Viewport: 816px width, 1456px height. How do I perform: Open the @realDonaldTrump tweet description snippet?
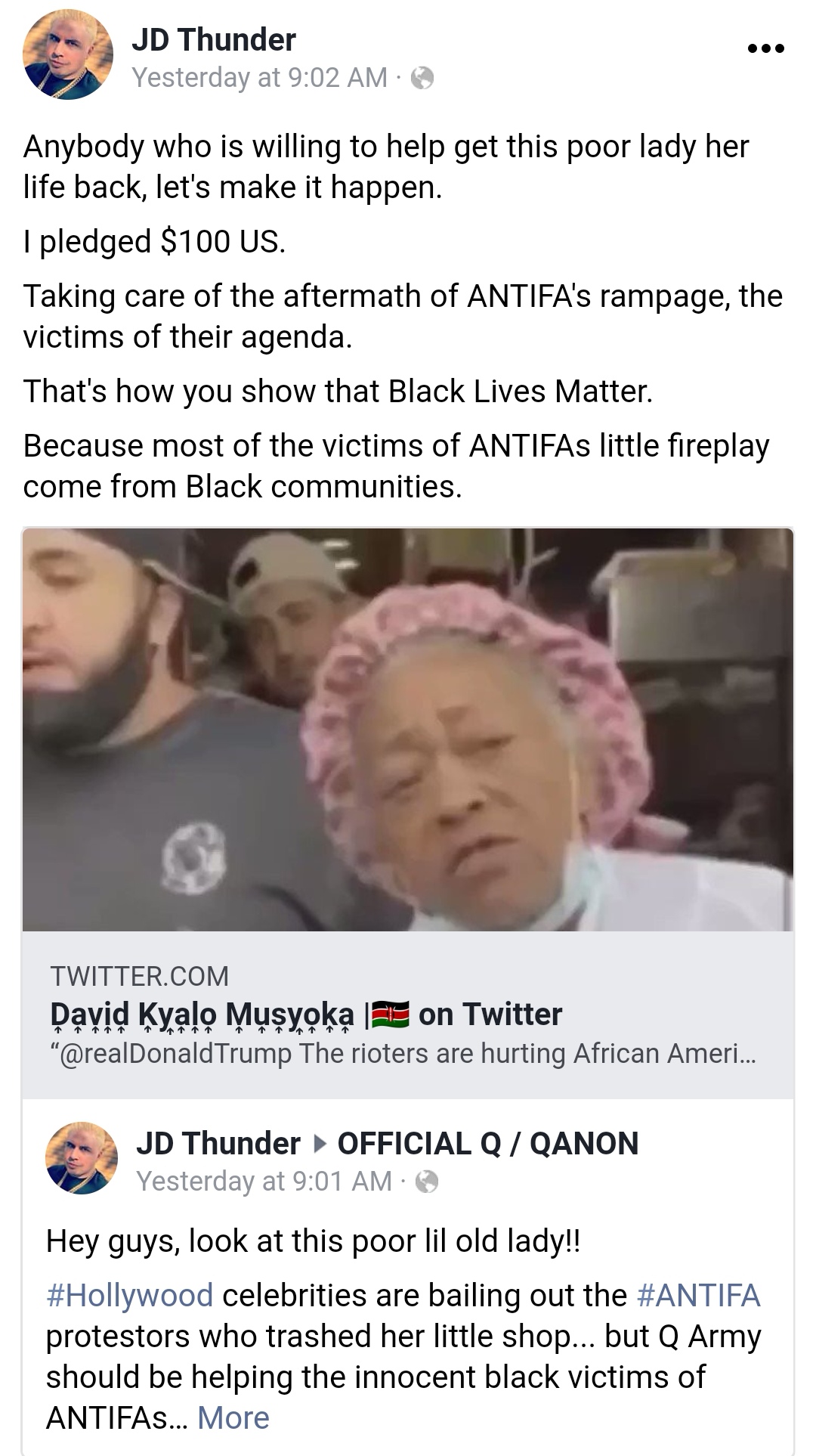403,1053
